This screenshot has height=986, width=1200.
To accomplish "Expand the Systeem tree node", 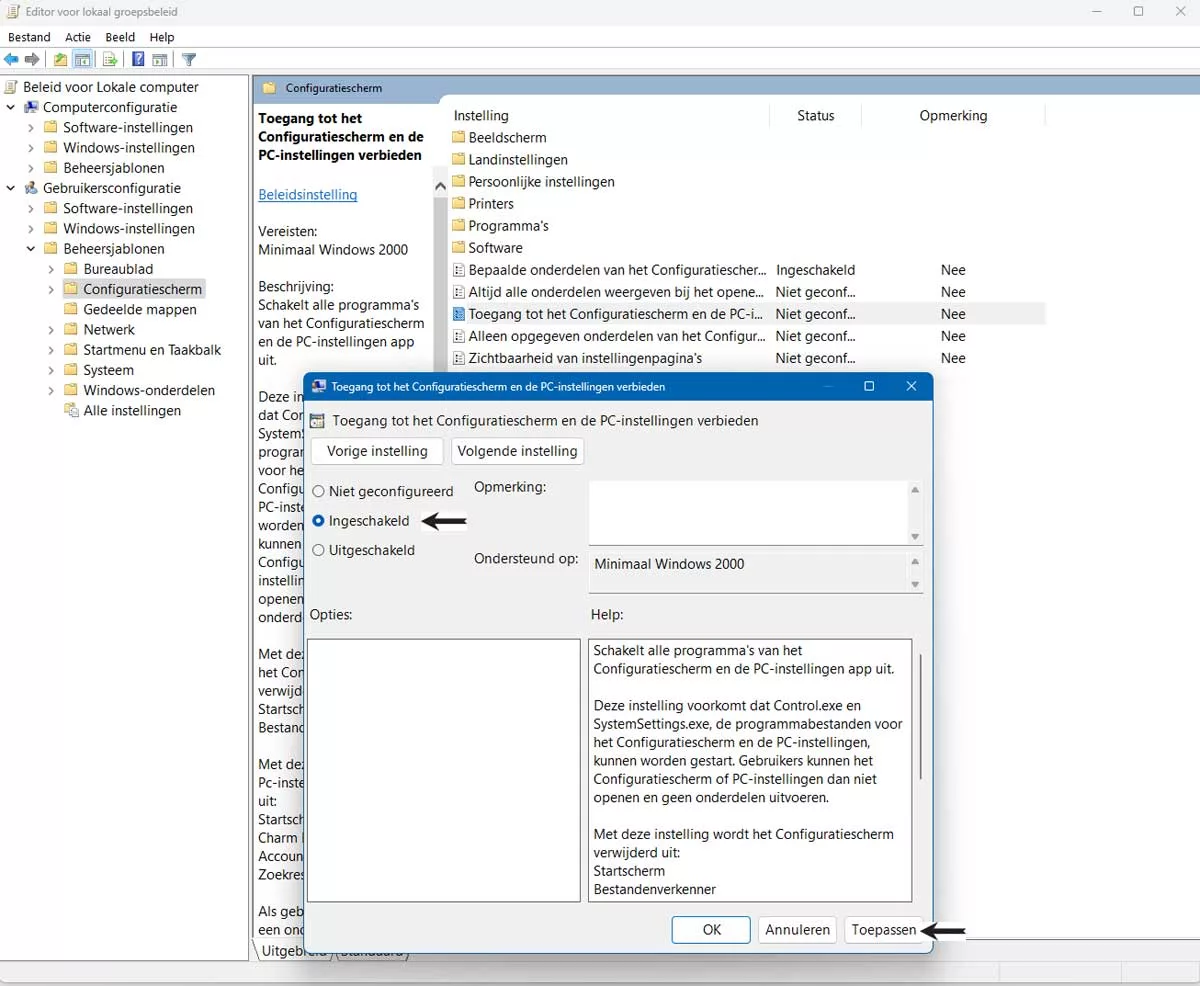I will click(51, 370).
